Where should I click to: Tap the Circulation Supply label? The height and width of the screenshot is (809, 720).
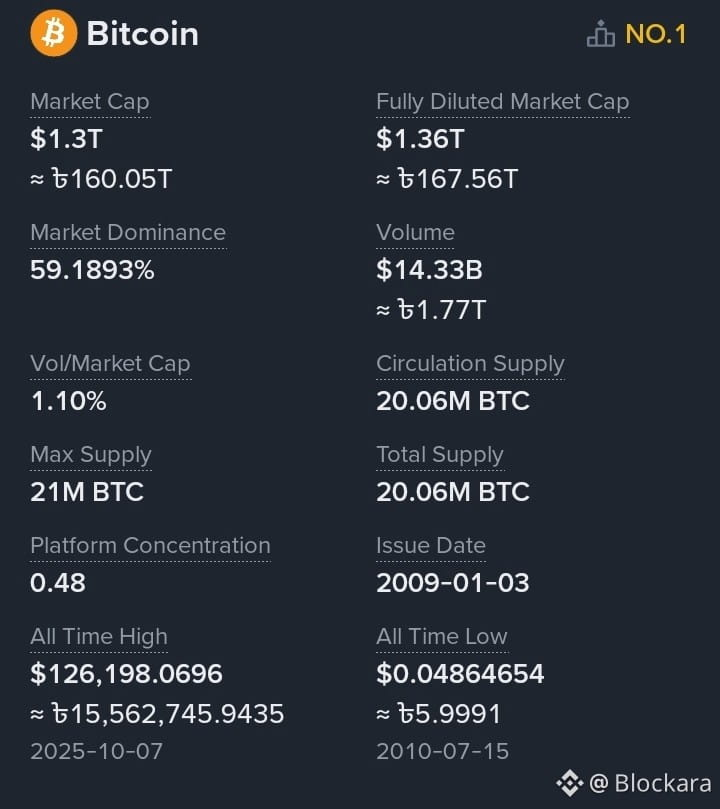pos(470,364)
